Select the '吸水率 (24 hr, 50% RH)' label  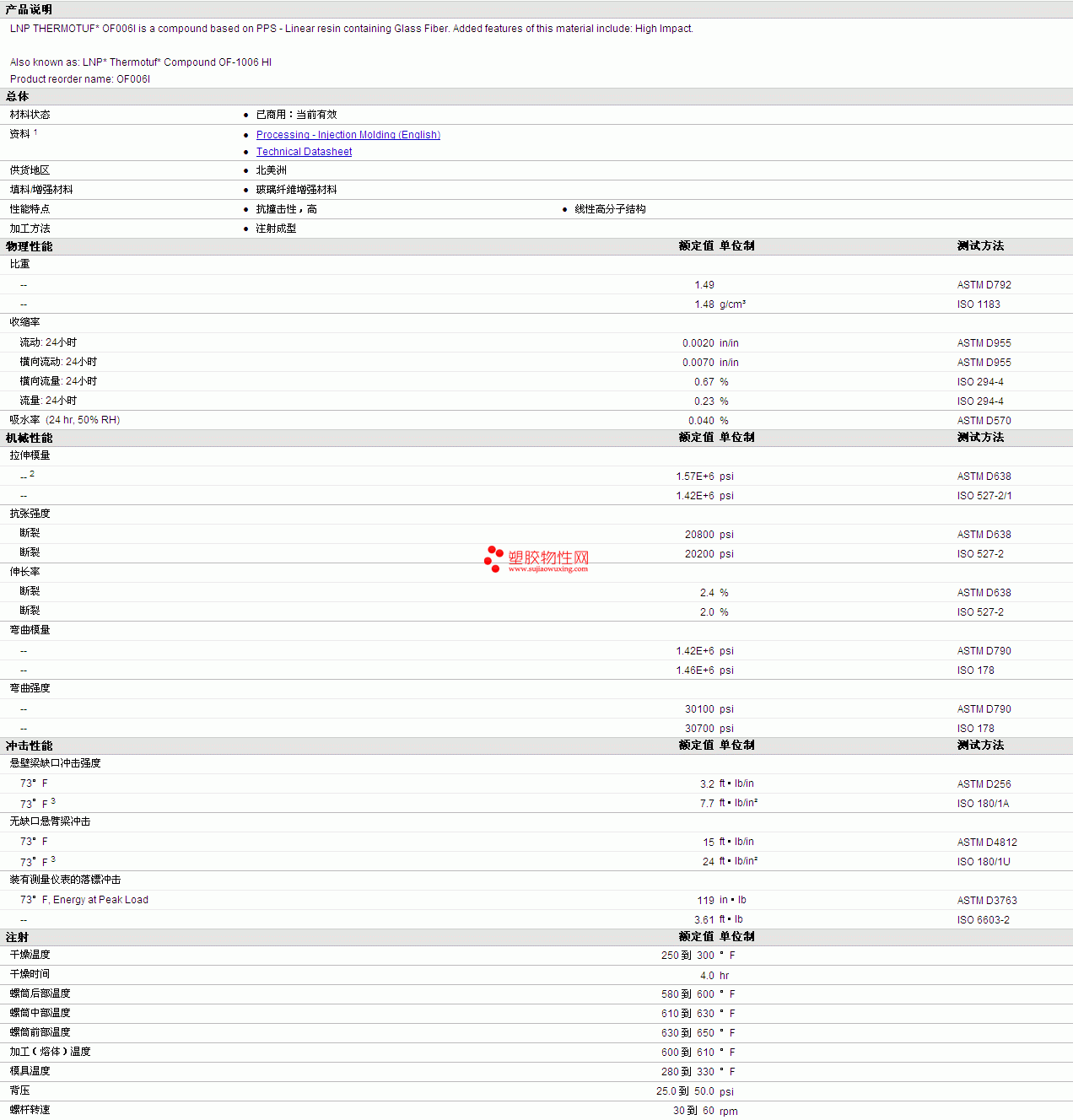click(65, 420)
